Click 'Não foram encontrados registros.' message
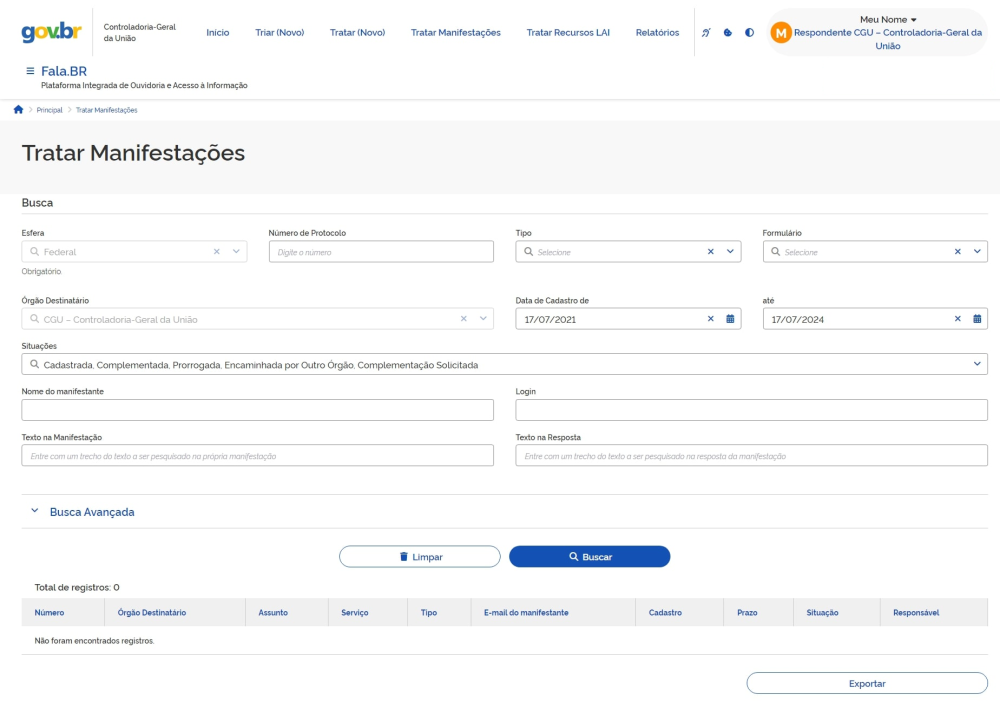1000x709 pixels. pos(94,641)
